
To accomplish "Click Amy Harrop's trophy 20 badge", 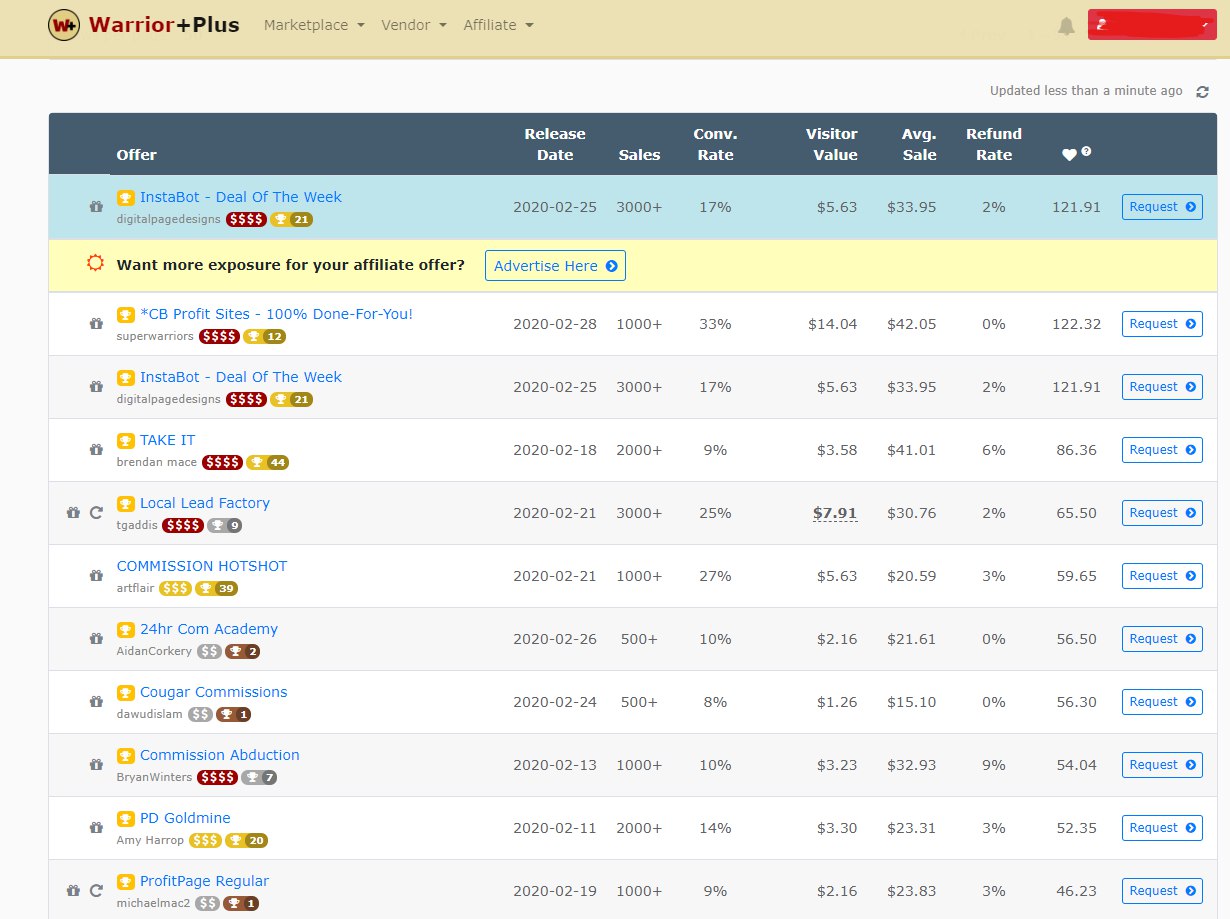I will pos(247,841).
